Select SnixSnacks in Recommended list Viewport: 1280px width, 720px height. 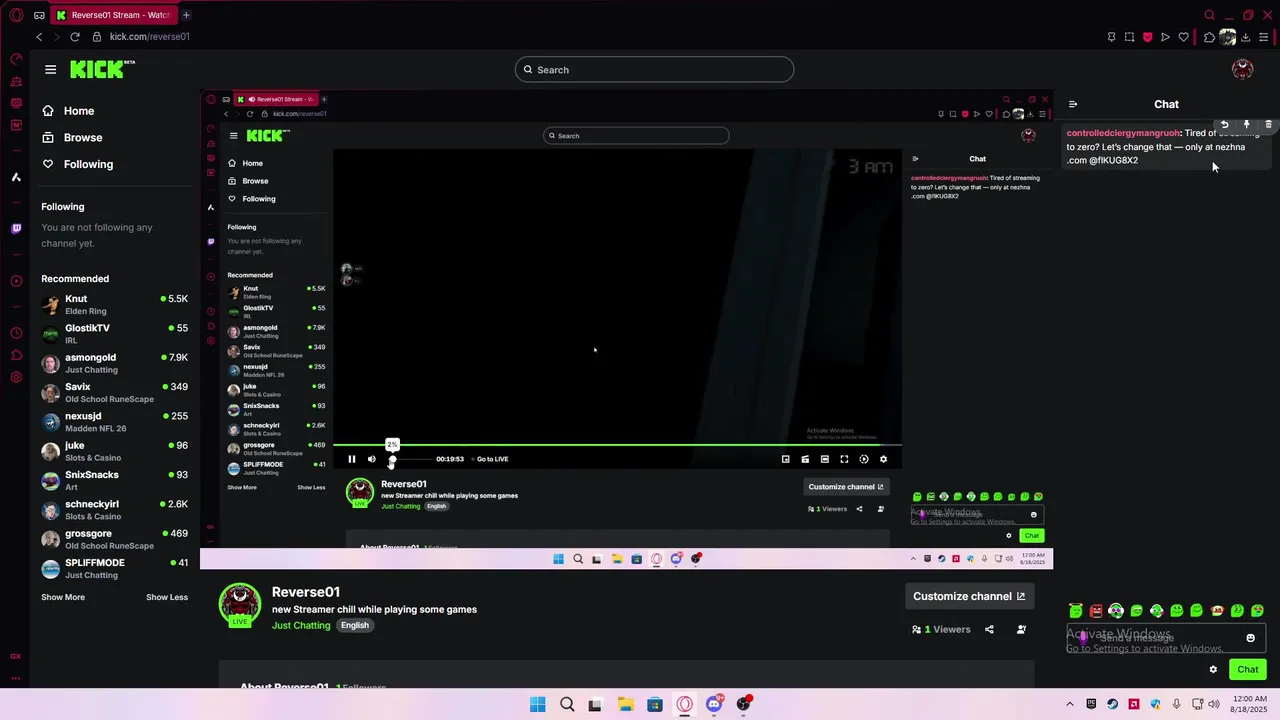point(114,481)
